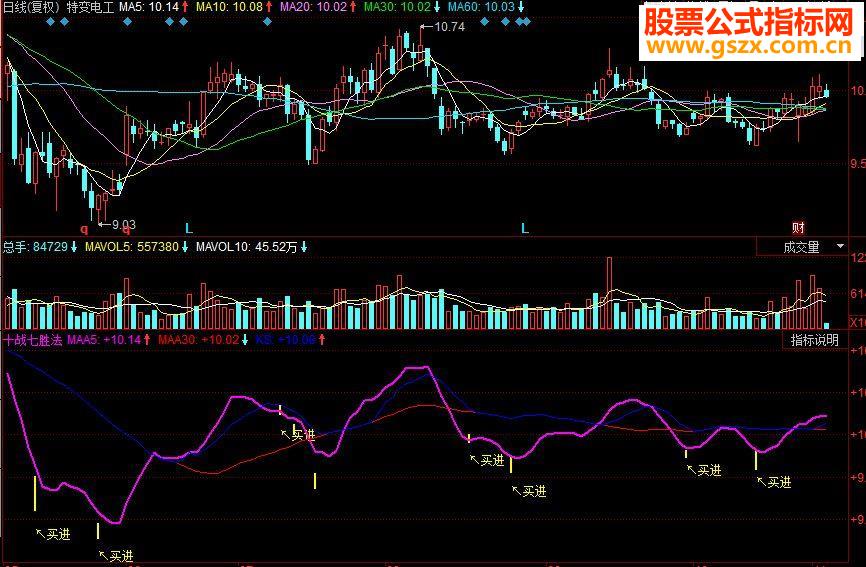Click the red up arrow after MA5
Screen dimensions: 866x567
click(x=185, y=7)
